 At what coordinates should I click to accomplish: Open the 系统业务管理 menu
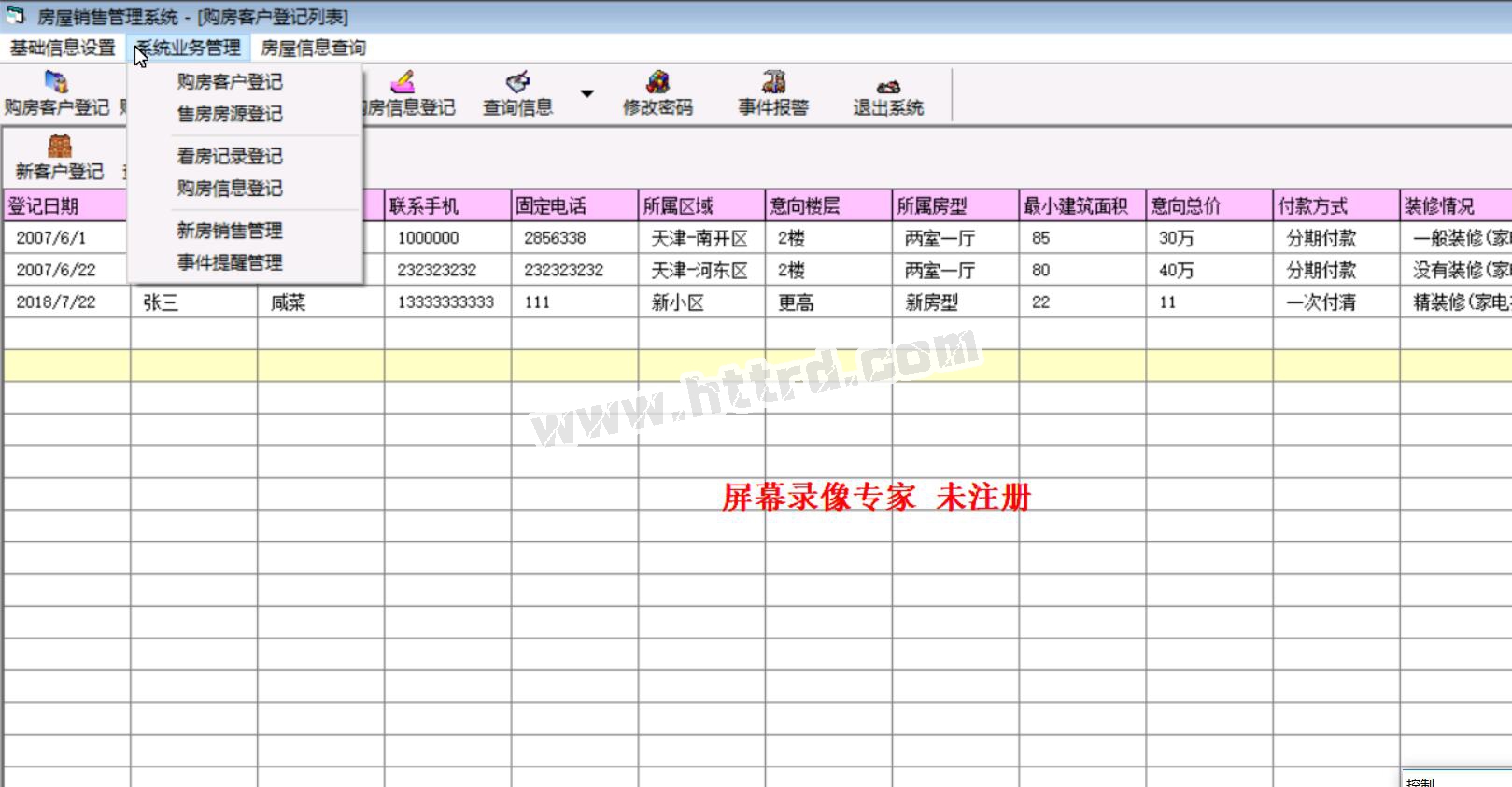[x=188, y=48]
